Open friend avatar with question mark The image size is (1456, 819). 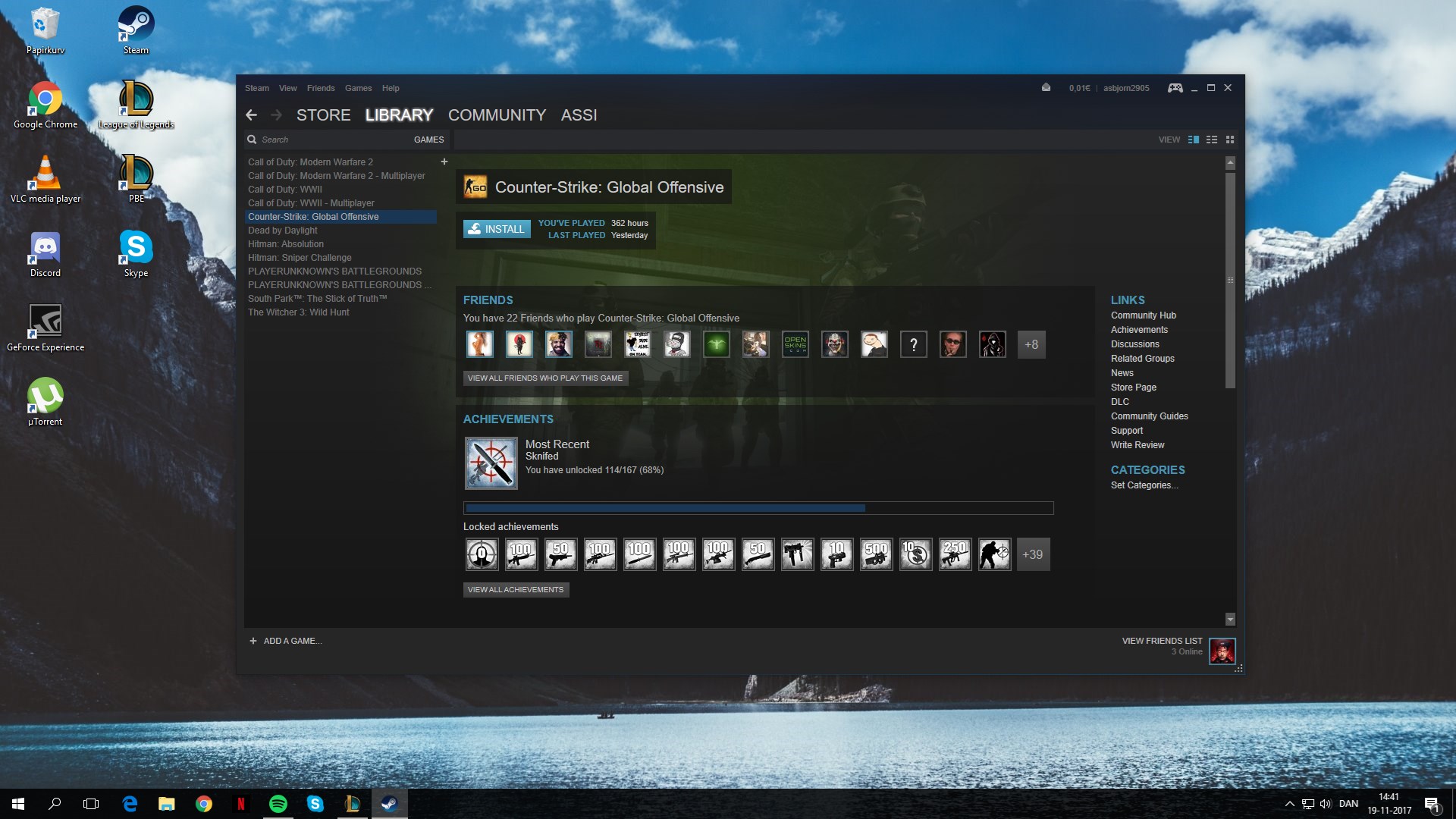click(x=914, y=344)
